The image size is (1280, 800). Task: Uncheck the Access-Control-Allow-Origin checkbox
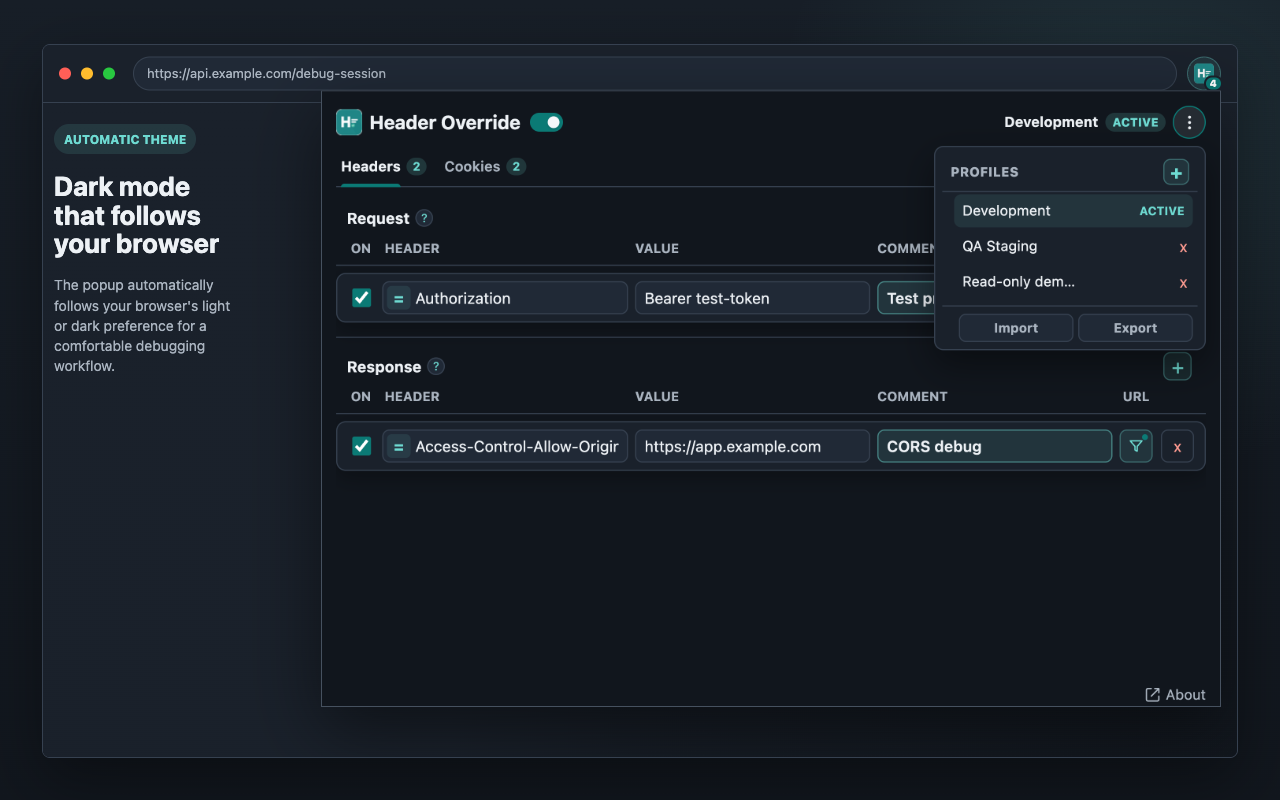[x=362, y=446]
